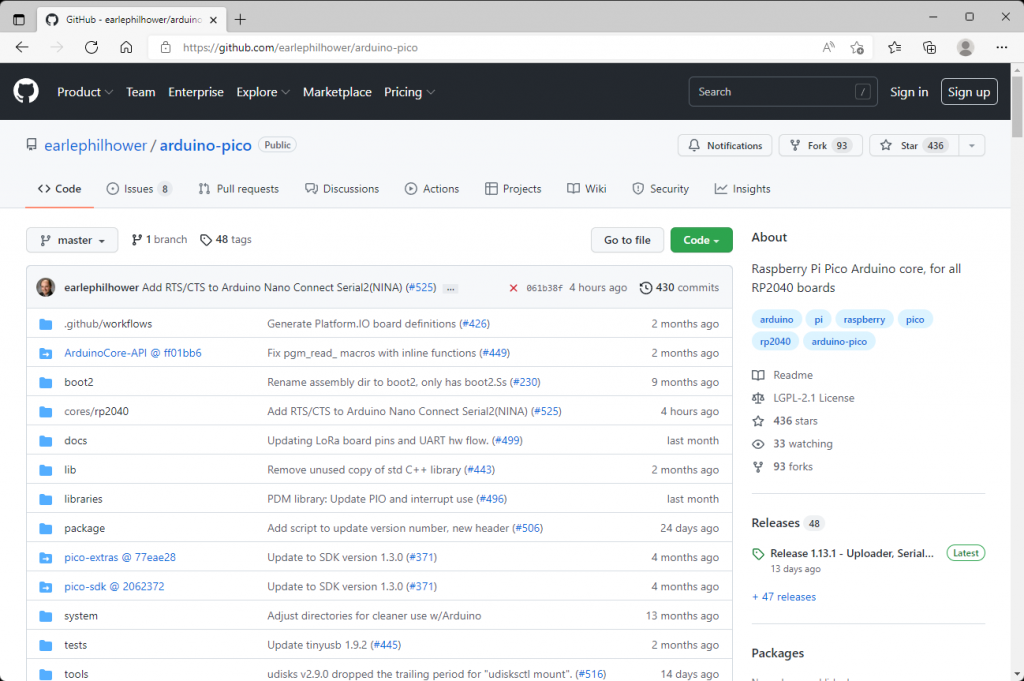Open browser Settings and more menu
1024x681 pixels.
point(1002,47)
